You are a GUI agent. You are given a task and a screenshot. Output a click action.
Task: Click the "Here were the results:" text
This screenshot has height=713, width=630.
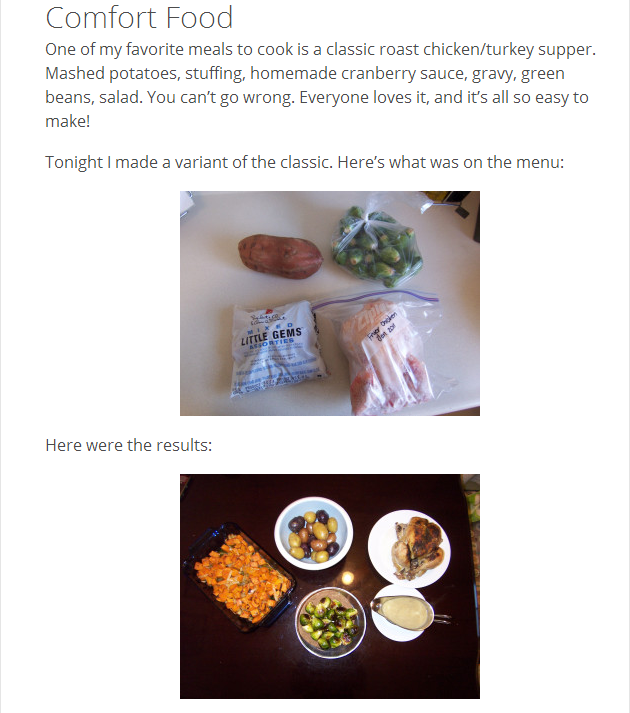[x=129, y=445]
